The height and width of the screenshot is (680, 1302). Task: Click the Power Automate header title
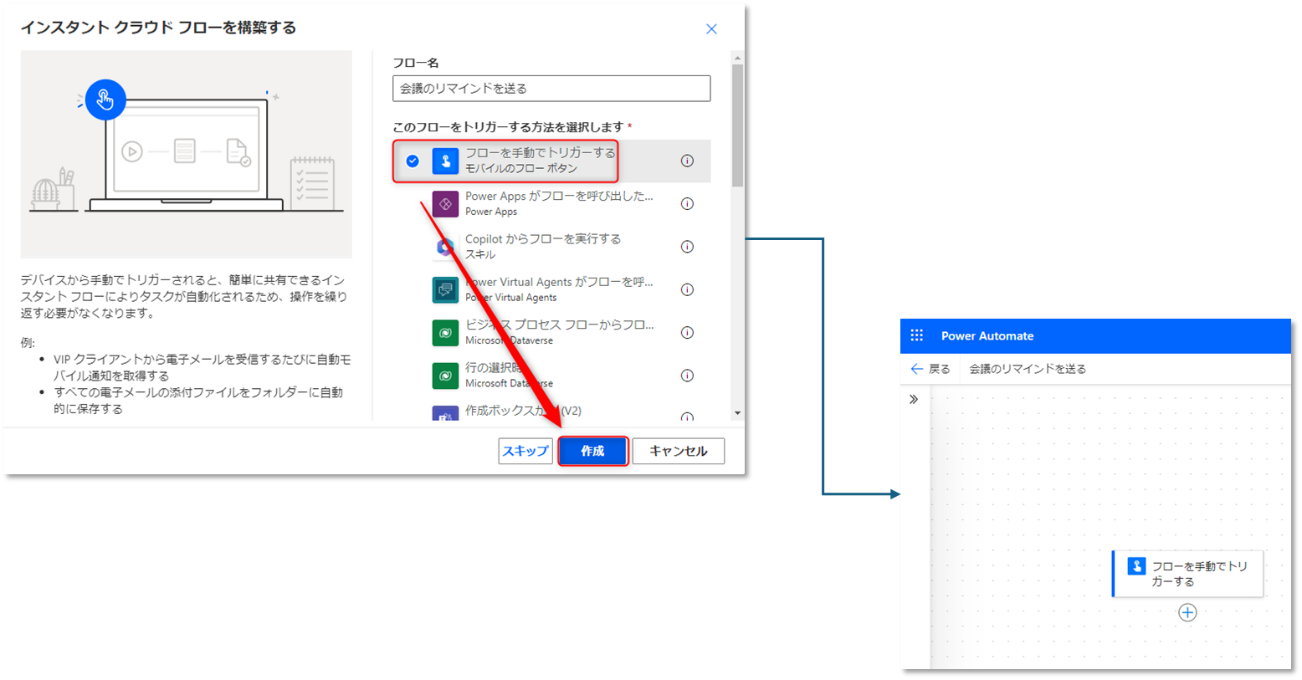[987, 336]
